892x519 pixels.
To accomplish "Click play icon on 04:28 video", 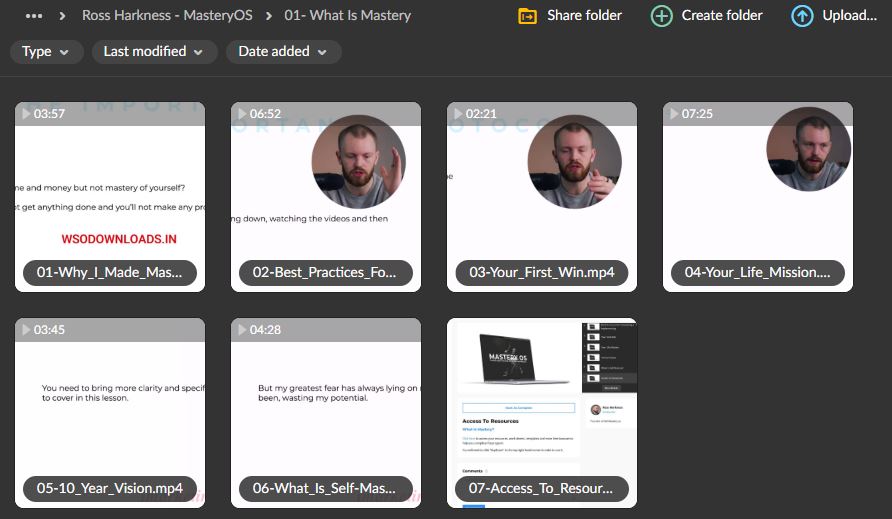I will [242, 330].
